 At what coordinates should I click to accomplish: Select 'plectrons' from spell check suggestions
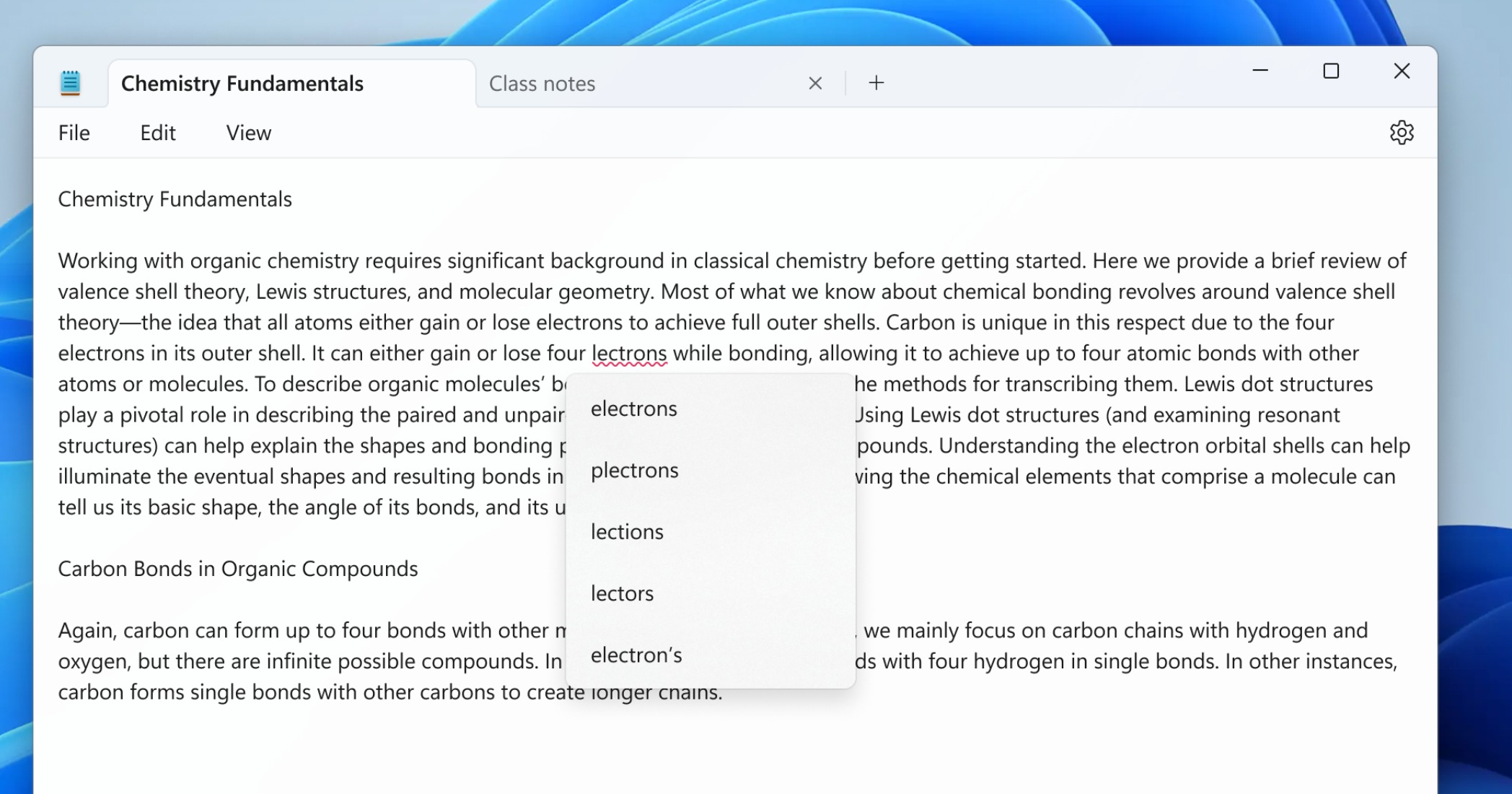(634, 469)
